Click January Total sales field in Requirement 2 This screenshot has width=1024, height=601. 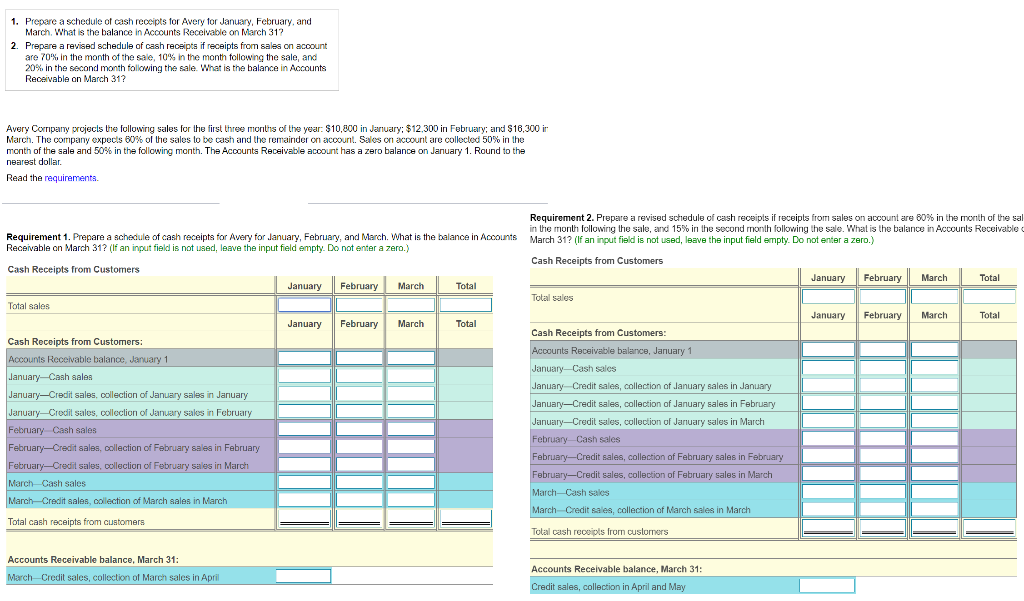(x=828, y=297)
